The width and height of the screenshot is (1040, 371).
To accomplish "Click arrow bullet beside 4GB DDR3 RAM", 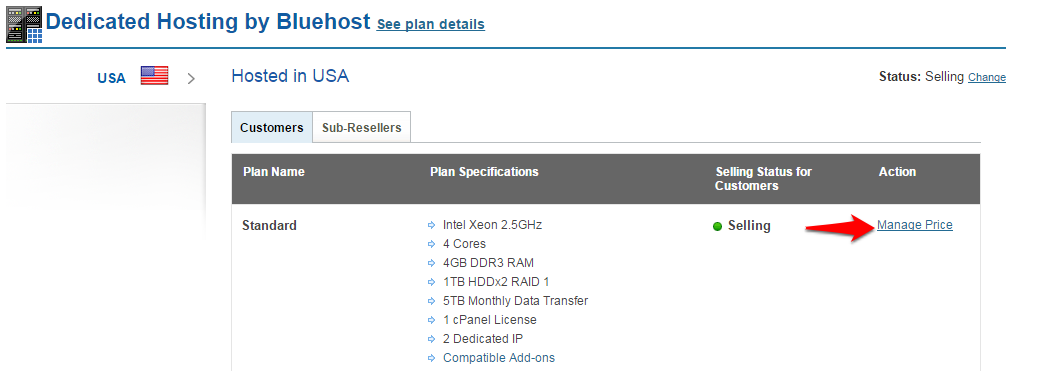I will [x=432, y=263].
